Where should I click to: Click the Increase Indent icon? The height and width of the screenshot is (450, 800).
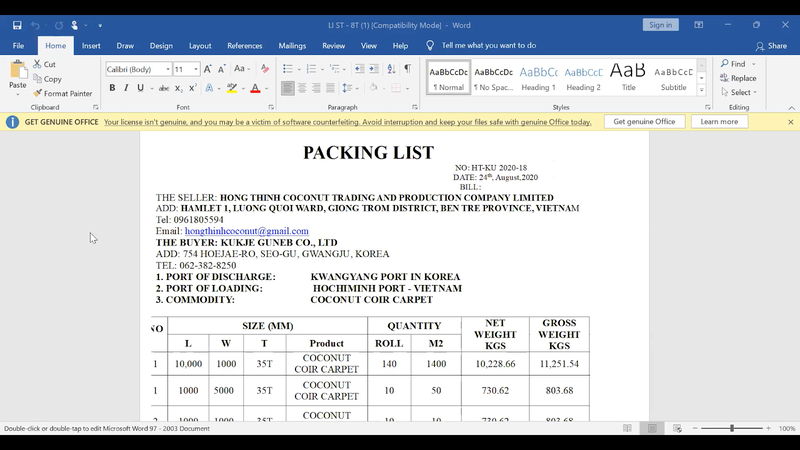pyautogui.click(x=374, y=69)
